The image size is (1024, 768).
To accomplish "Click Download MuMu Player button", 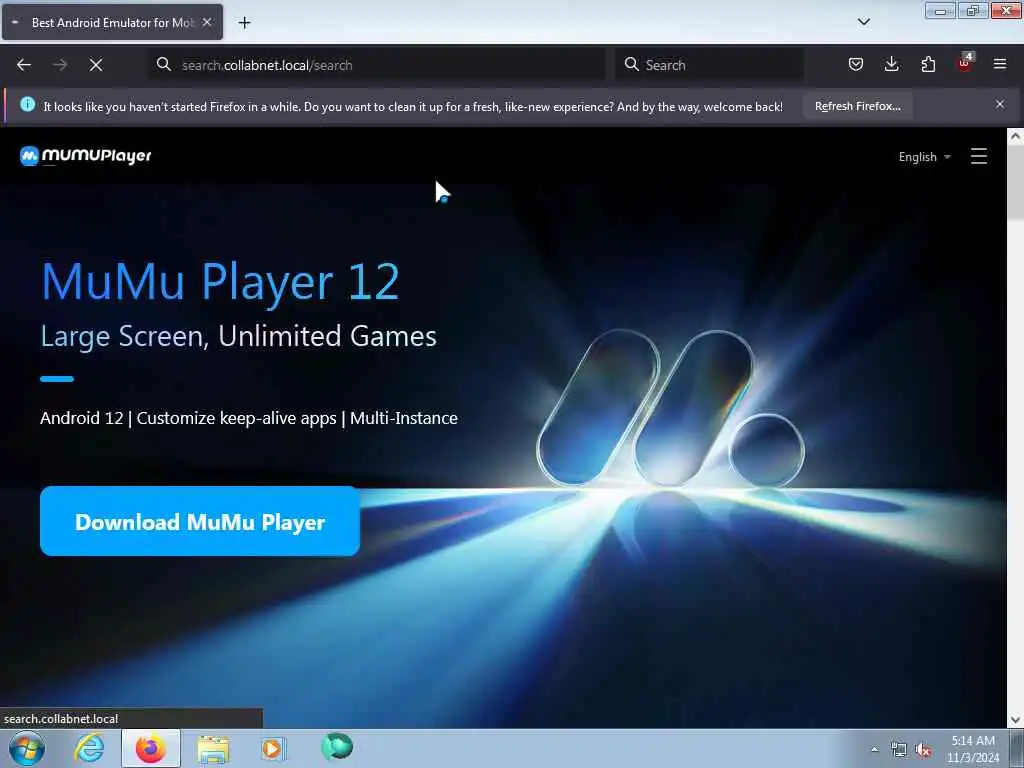I will coord(200,521).
